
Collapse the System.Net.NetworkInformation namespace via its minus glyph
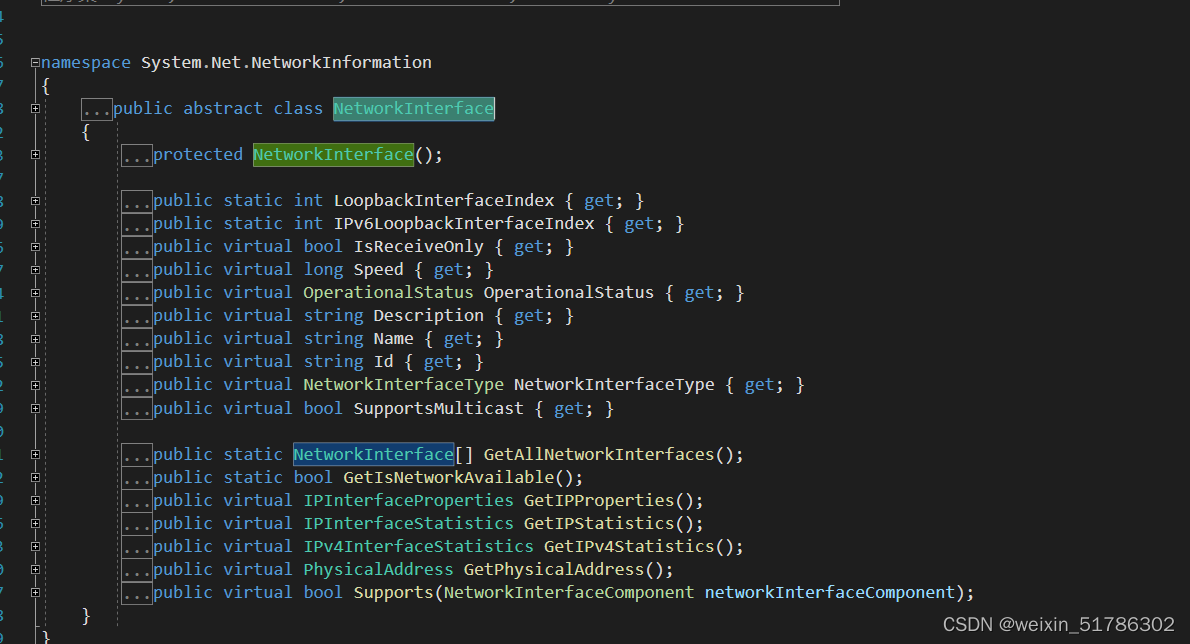pos(33,62)
